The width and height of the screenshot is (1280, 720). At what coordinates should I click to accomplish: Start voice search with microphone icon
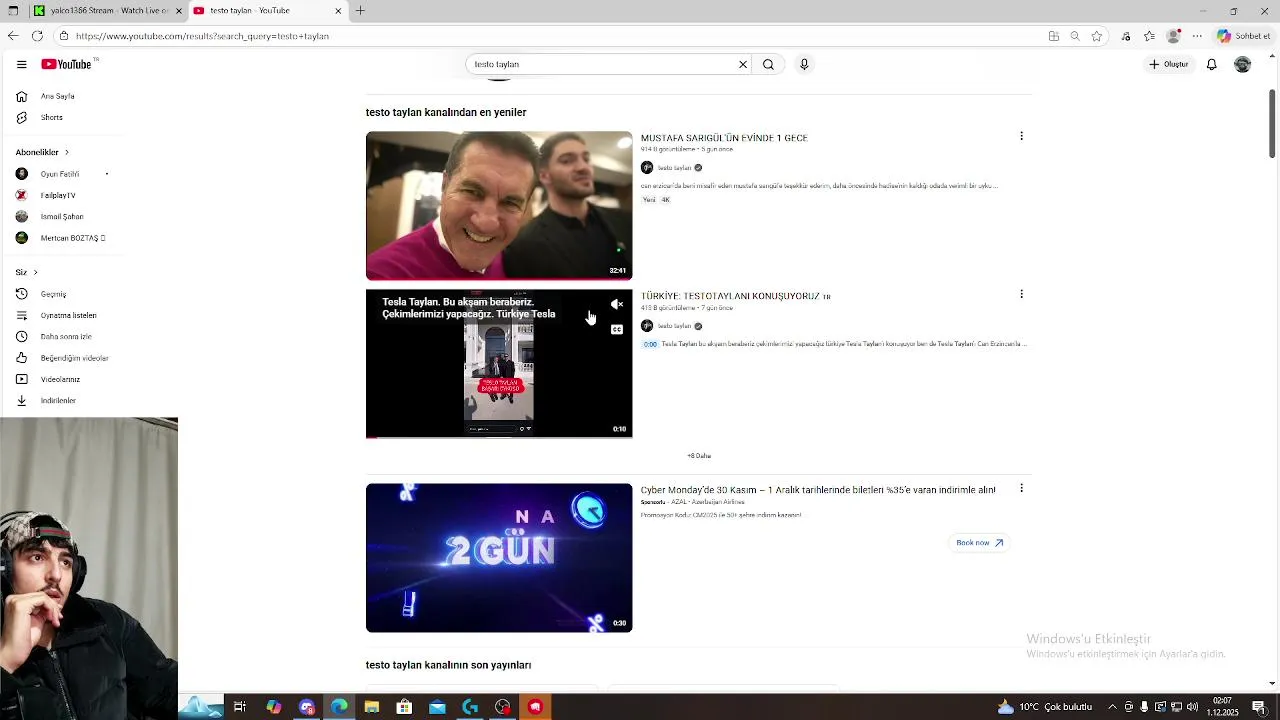(x=804, y=64)
